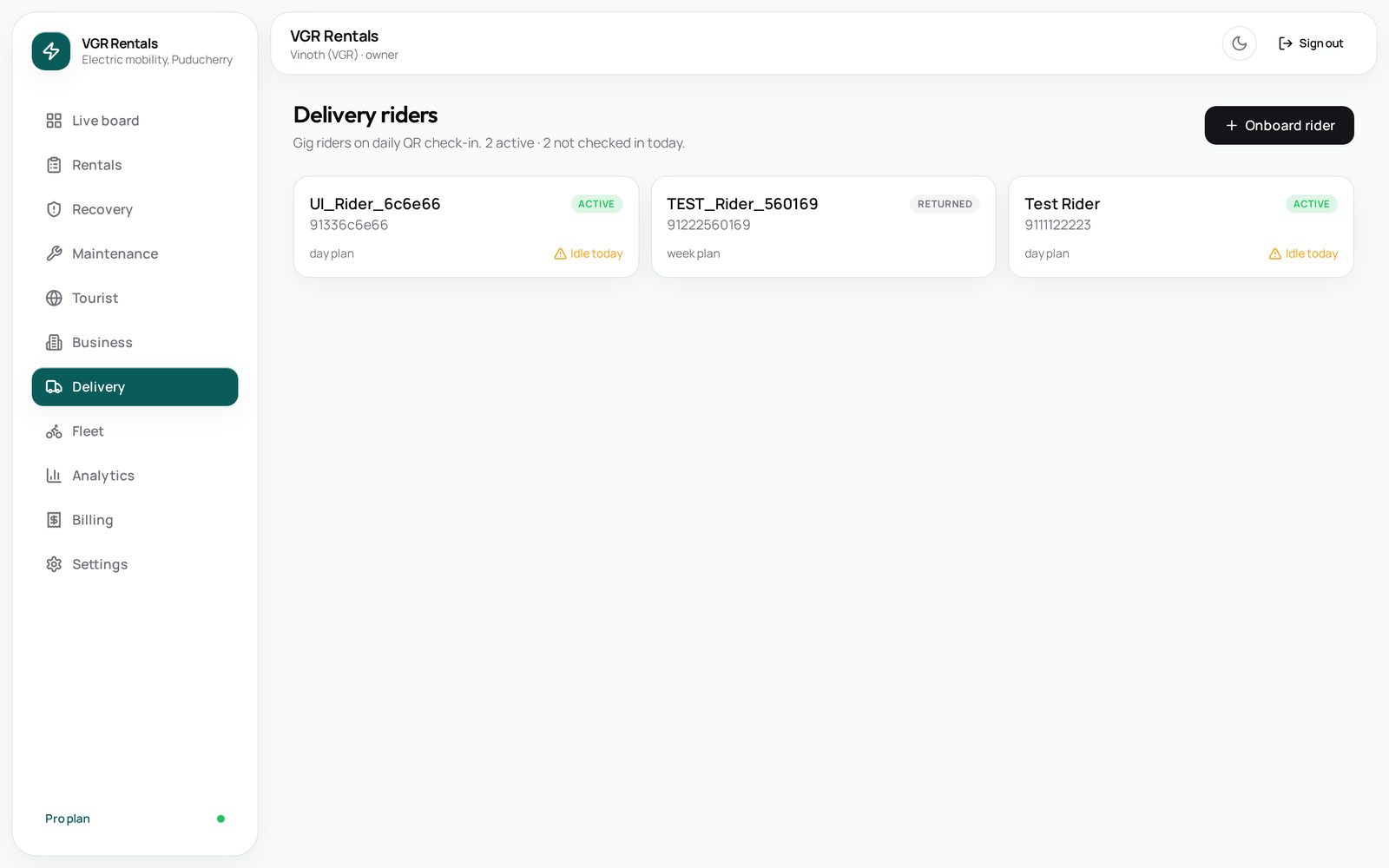Select the Delivery sidebar item

pos(135,387)
